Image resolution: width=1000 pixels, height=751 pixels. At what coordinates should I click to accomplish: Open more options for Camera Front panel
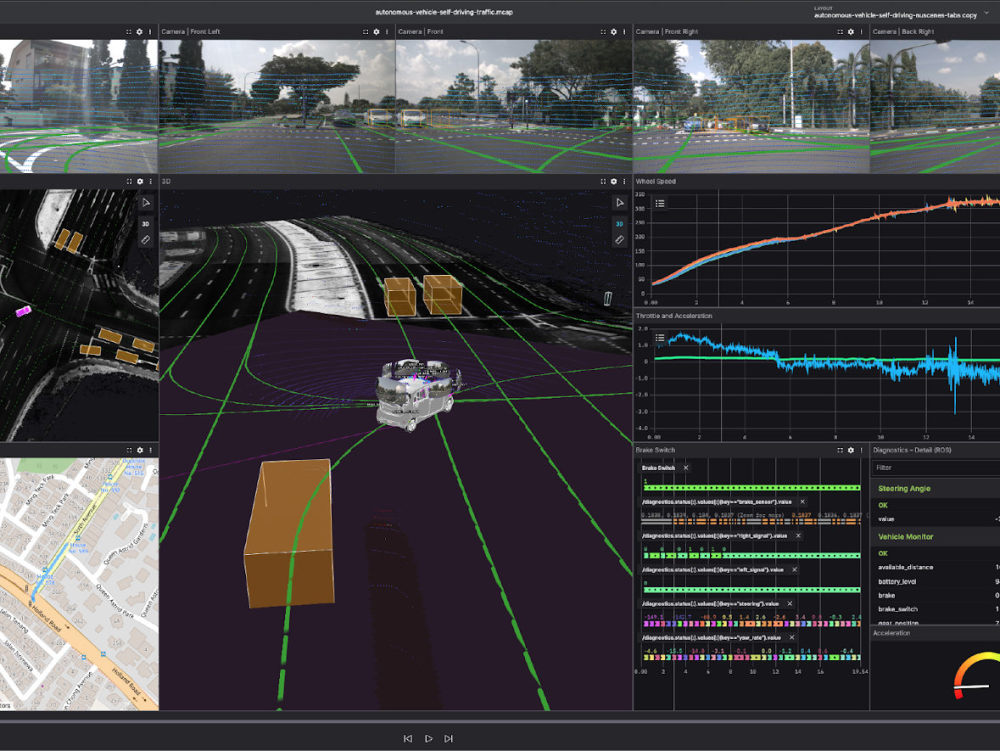[624, 31]
